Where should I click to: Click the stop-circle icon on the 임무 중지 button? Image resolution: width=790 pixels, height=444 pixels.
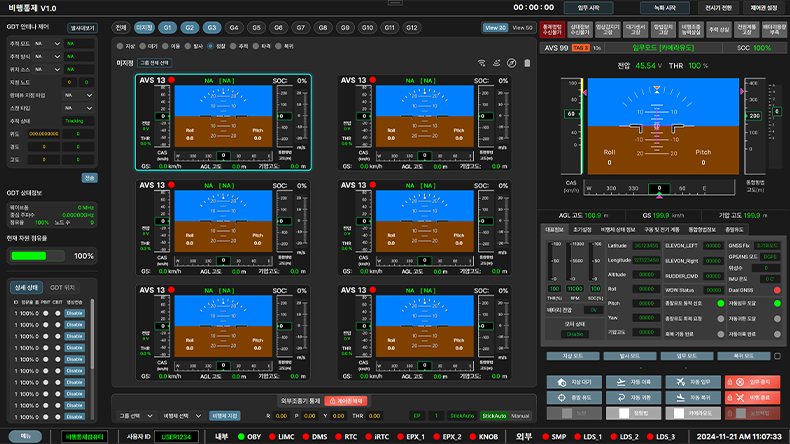[740, 382]
